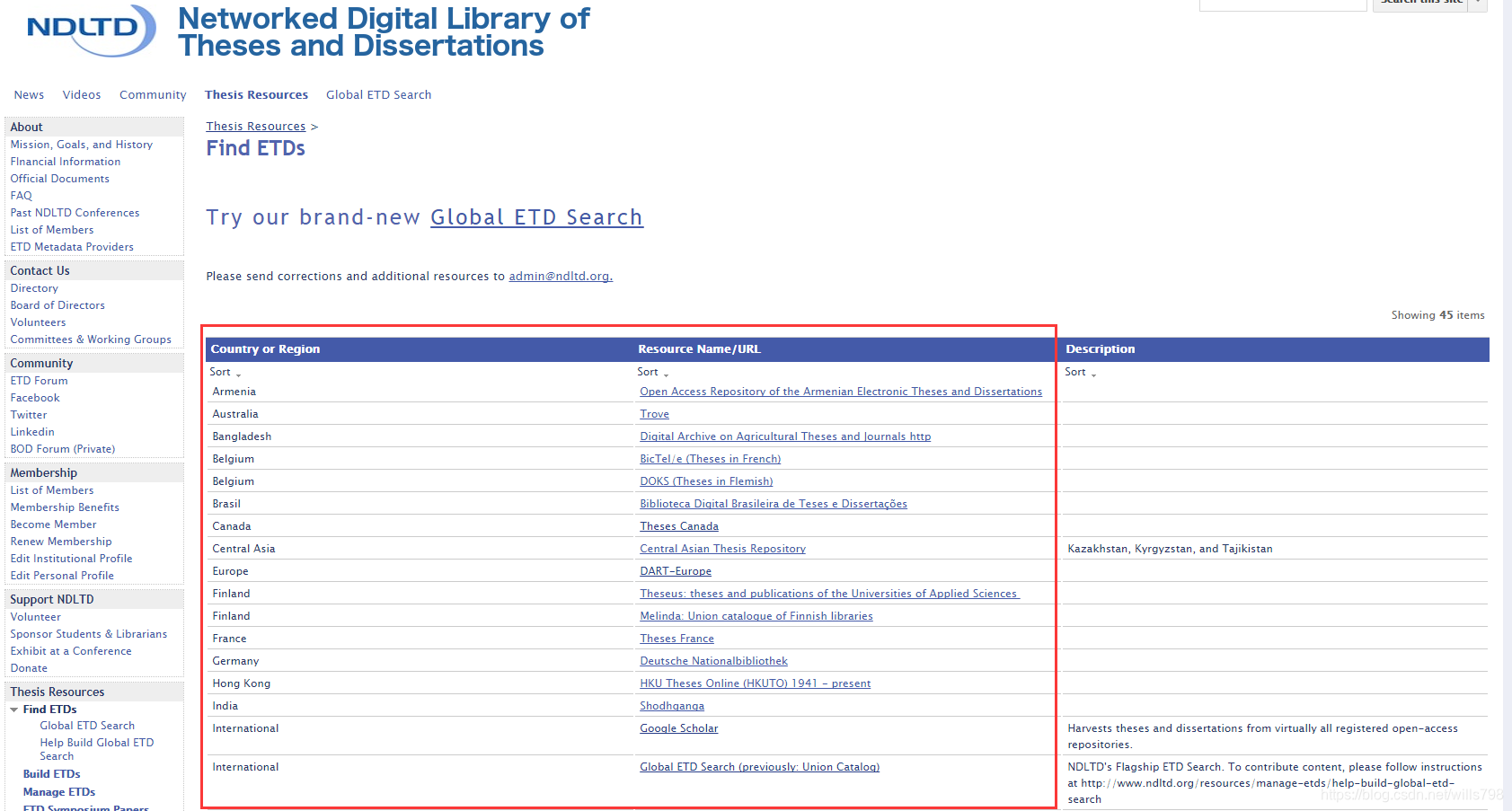Image resolution: width=1512 pixels, height=811 pixels.
Task: Open DART-Europe link
Action: [x=676, y=571]
